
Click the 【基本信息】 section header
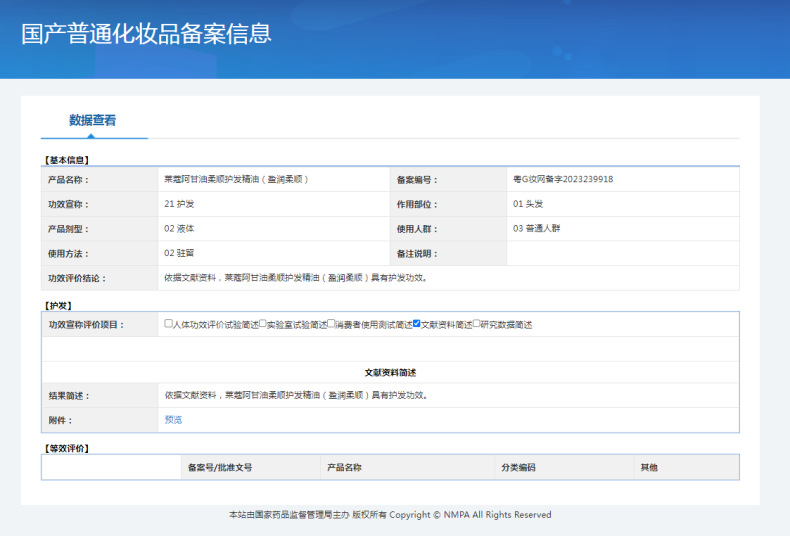(x=67, y=160)
